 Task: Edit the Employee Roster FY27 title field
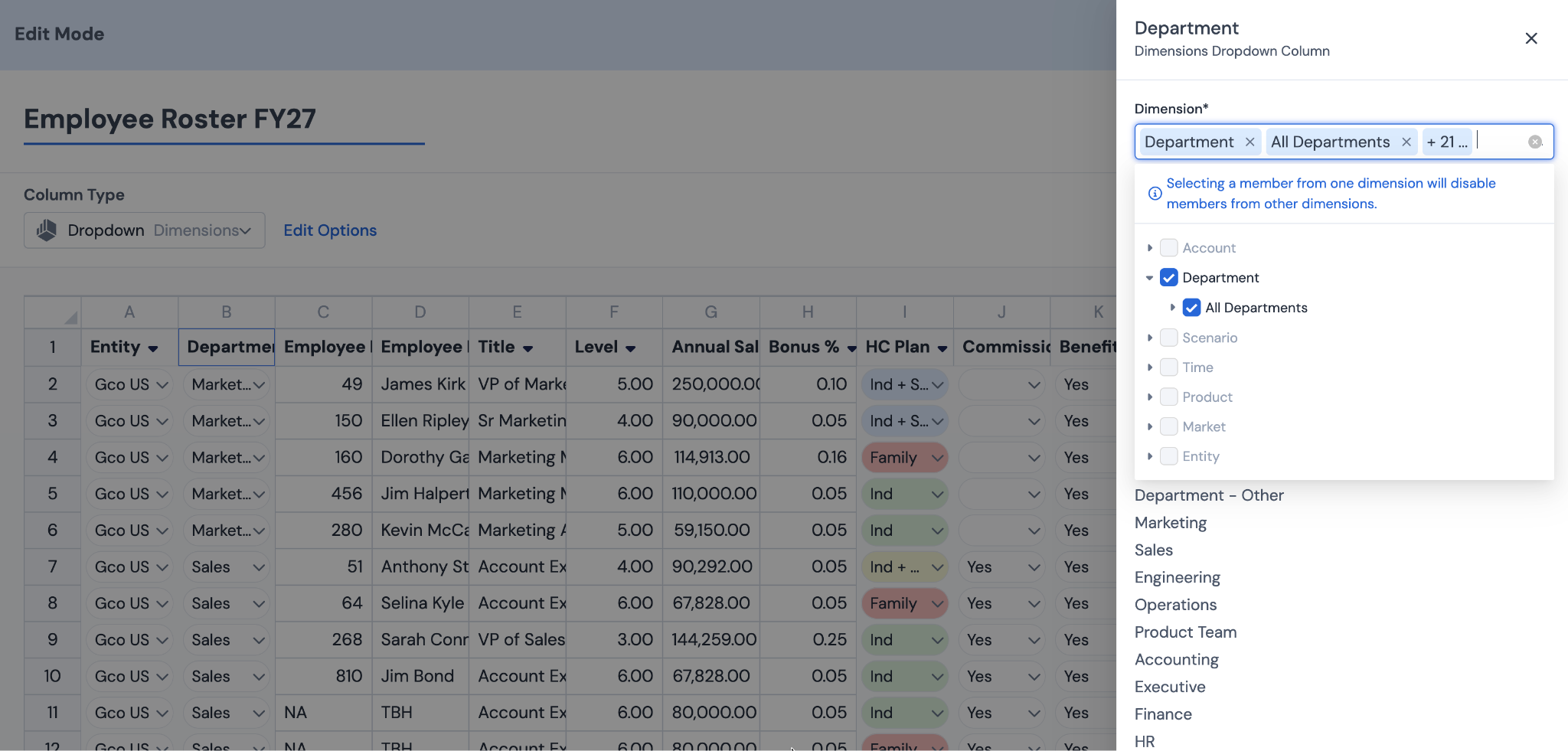click(224, 120)
